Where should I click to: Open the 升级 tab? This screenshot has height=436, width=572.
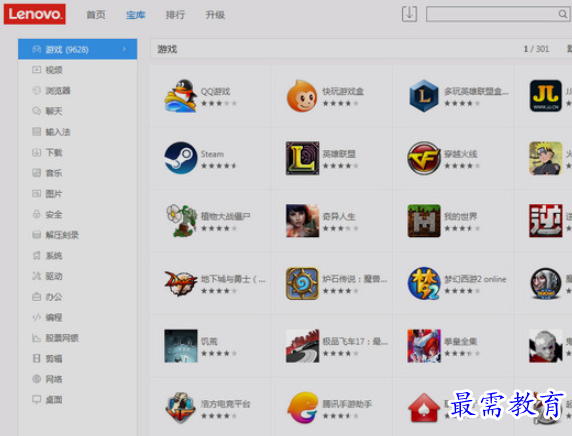coord(215,15)
